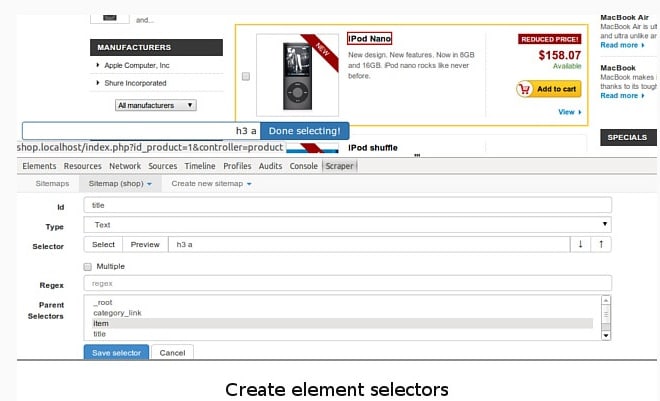Switch to the Audits tab

270,166
